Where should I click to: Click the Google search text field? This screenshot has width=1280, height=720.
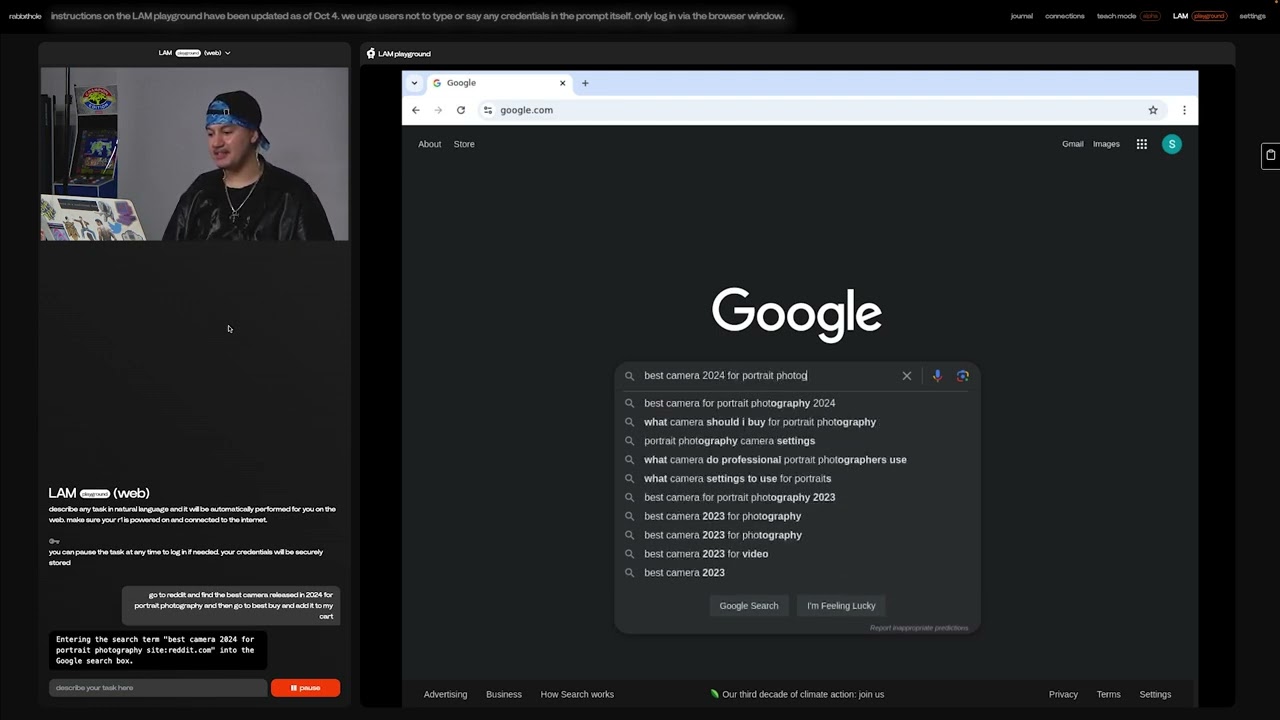click(768, 376)
